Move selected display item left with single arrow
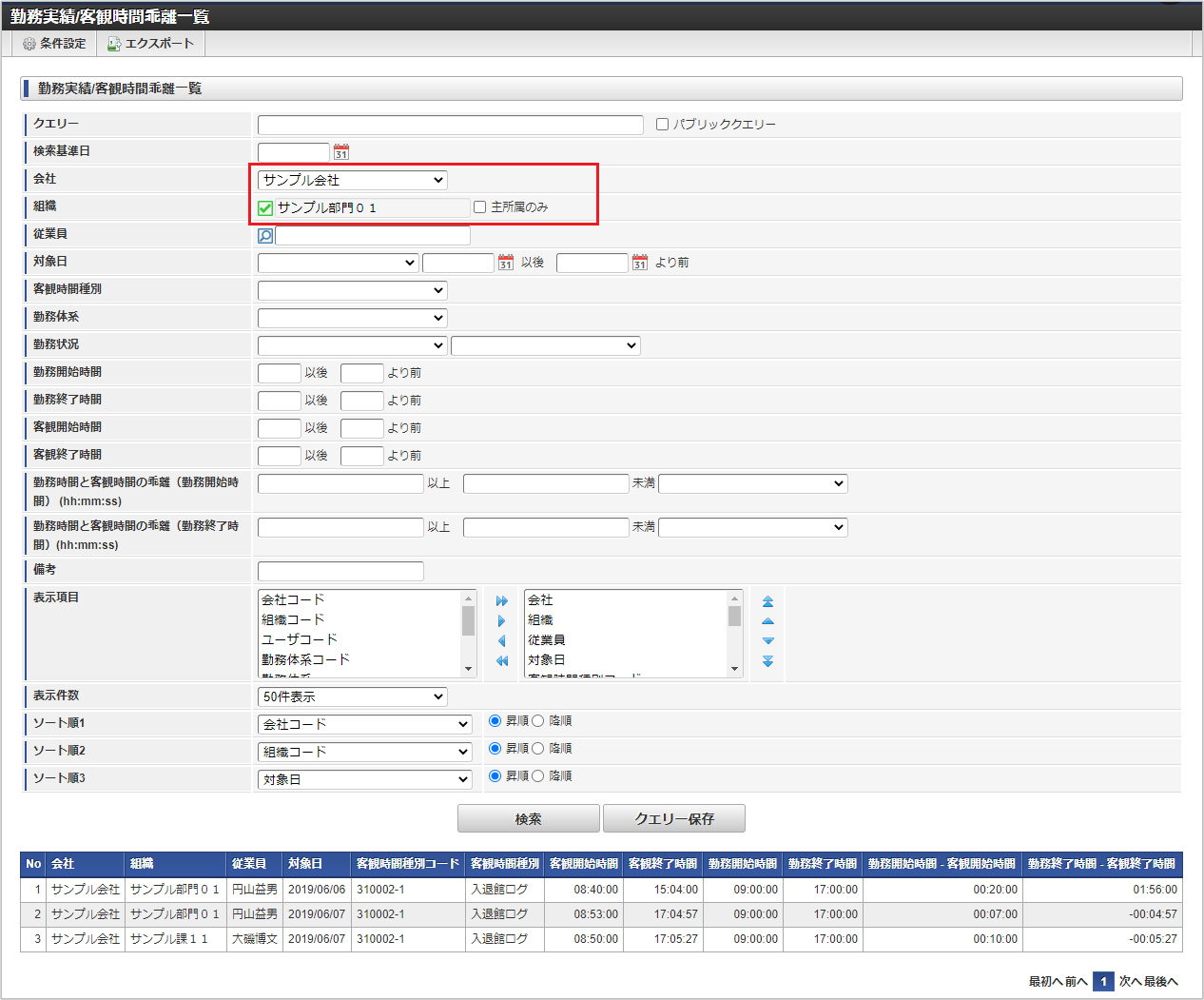This screenshot has width=1204, height=1000. (502, 641)
